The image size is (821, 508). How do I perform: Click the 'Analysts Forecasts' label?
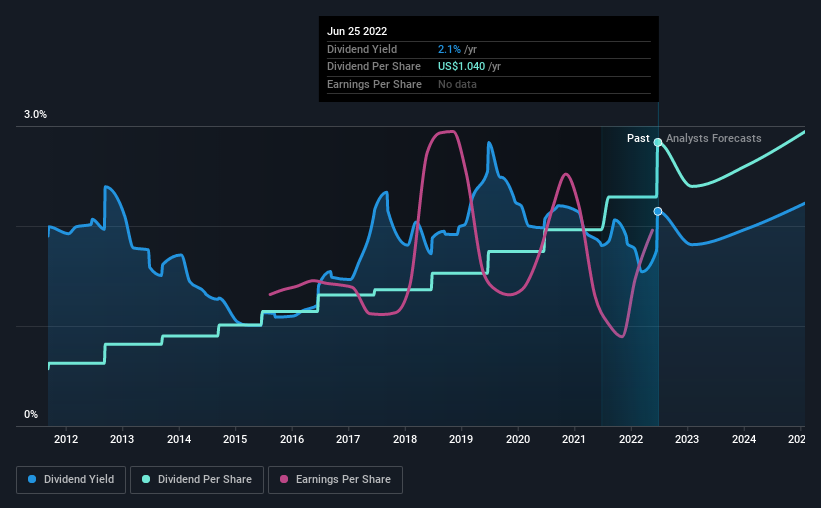pyautogui.click(x=714, y=138)
